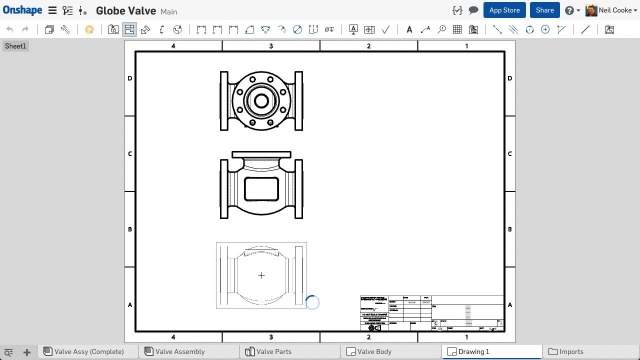Click the Insert view icon
This screenshot has width=640, height=360.
pyautogui.click(x=113, y=29)
